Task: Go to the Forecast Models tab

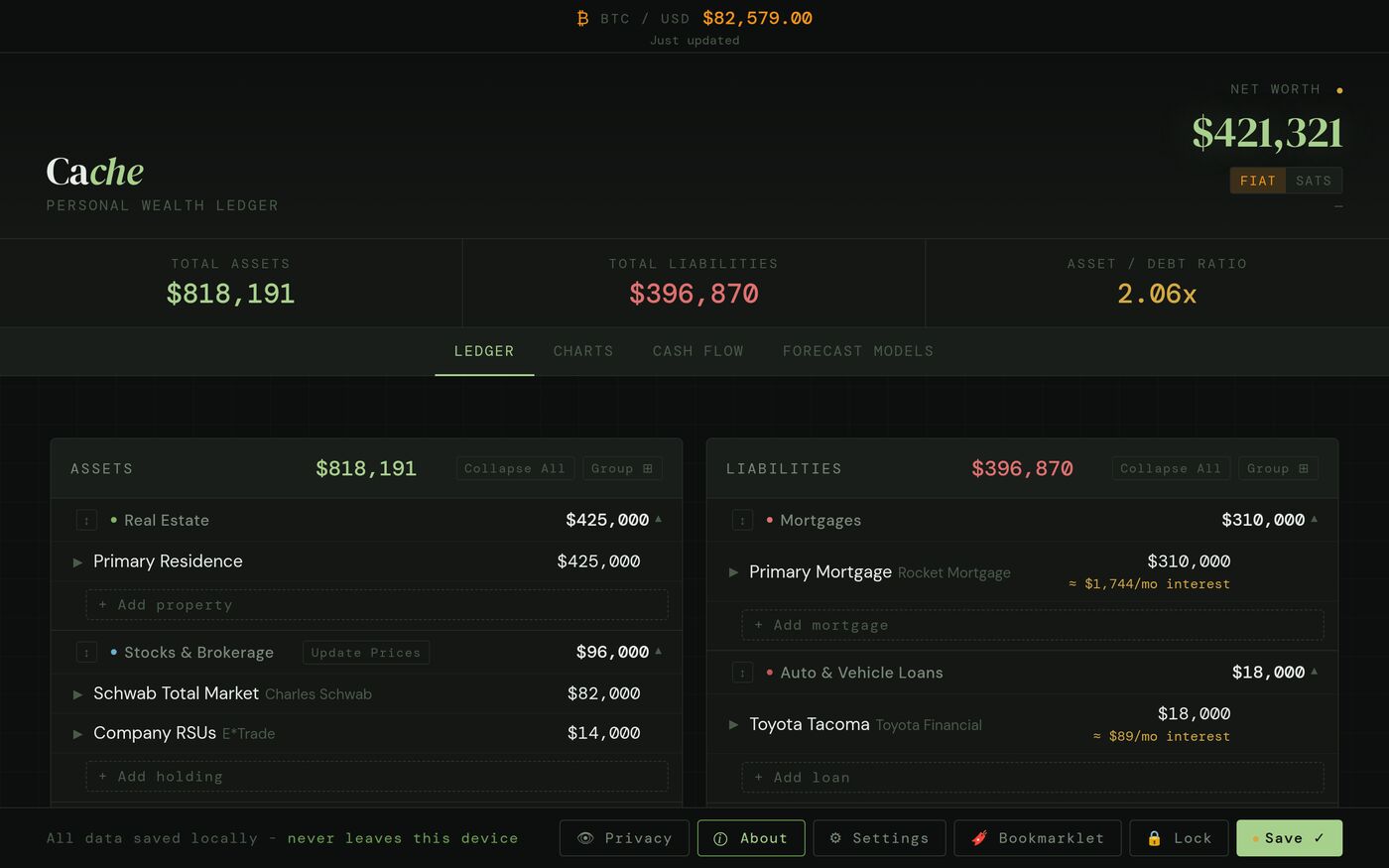Action: pyautogui.click(x=858, y=351)
